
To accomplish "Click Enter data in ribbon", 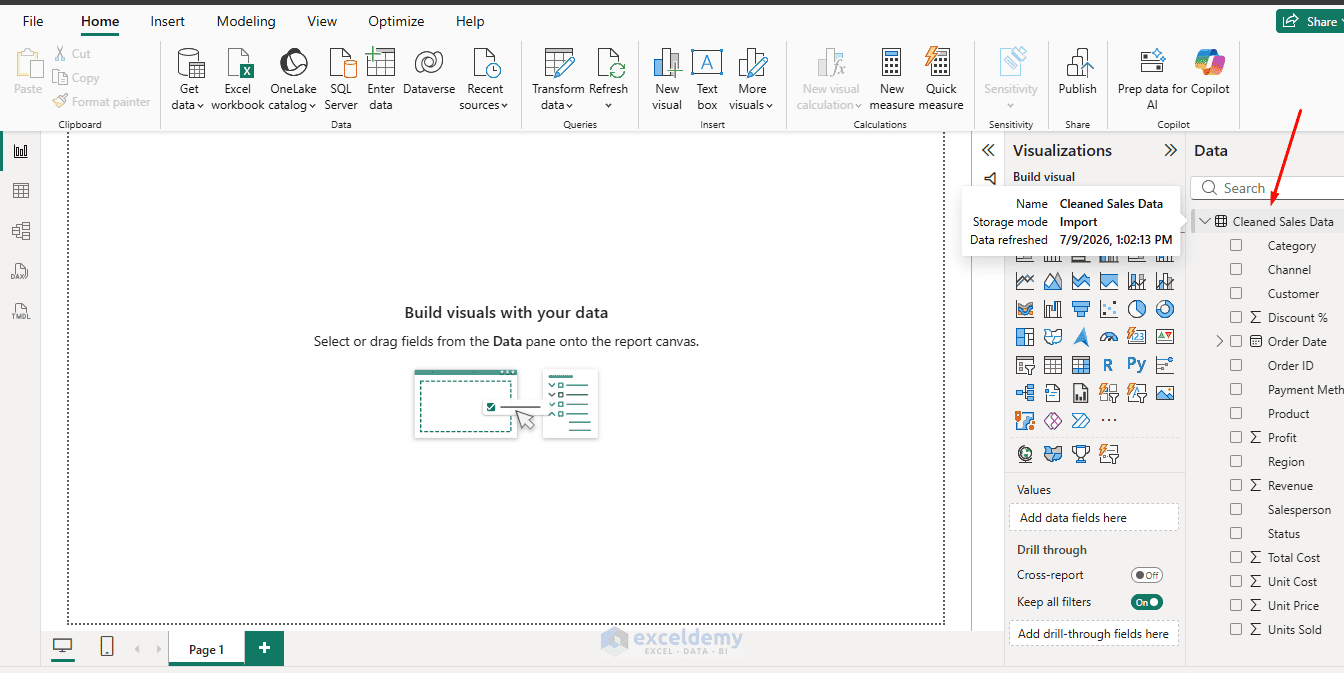I will coord(381,78).
